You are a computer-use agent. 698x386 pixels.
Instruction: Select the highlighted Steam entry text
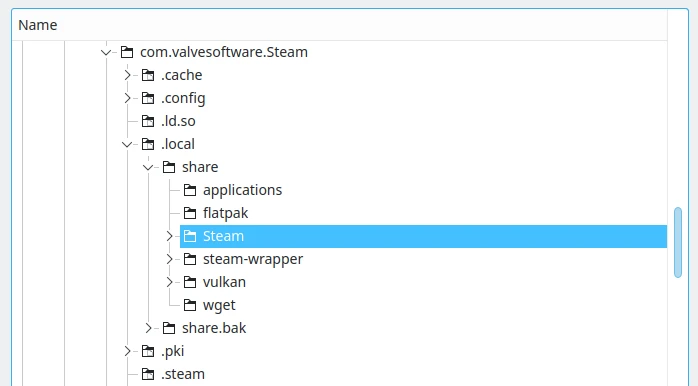click(x=223, y=236)
